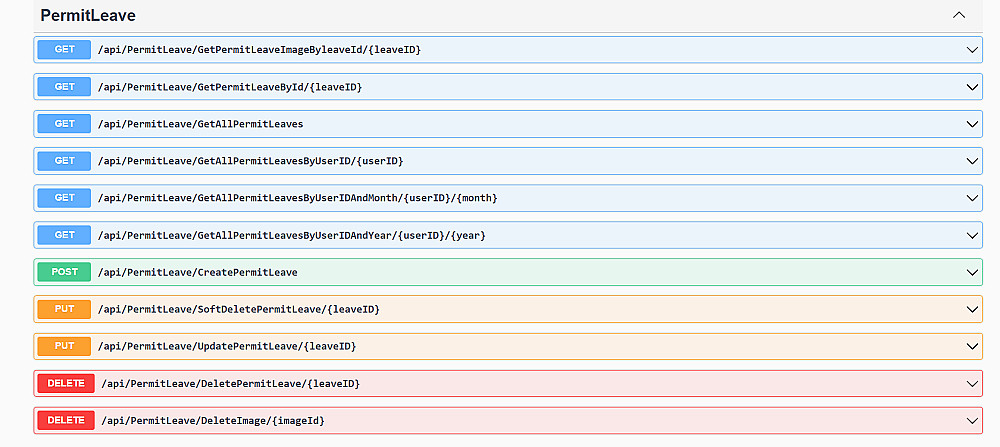
Task: Expand the GetPermitLeaveById endpoint arrow
Action: (x=972, y=87)
